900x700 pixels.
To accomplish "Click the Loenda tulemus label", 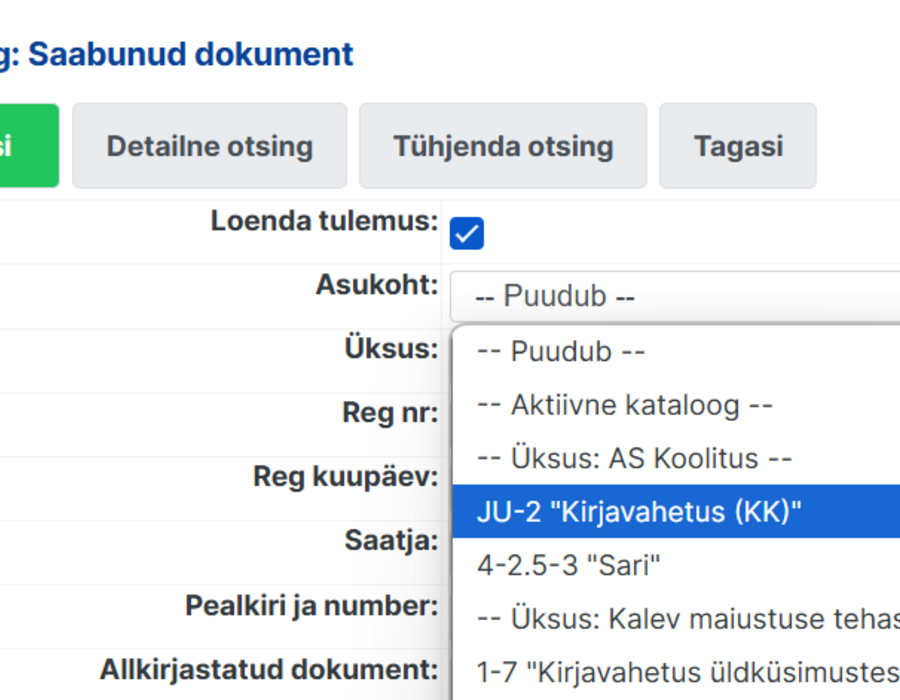I will (324, 221).
